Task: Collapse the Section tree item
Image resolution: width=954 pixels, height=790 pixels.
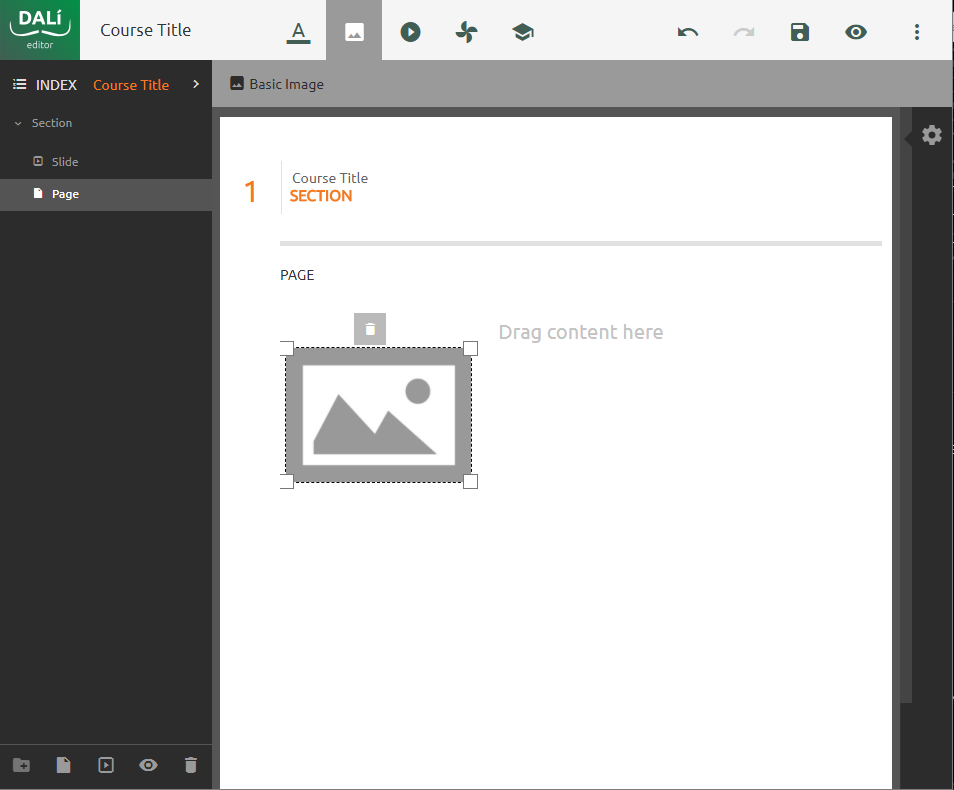Action: 18,123
